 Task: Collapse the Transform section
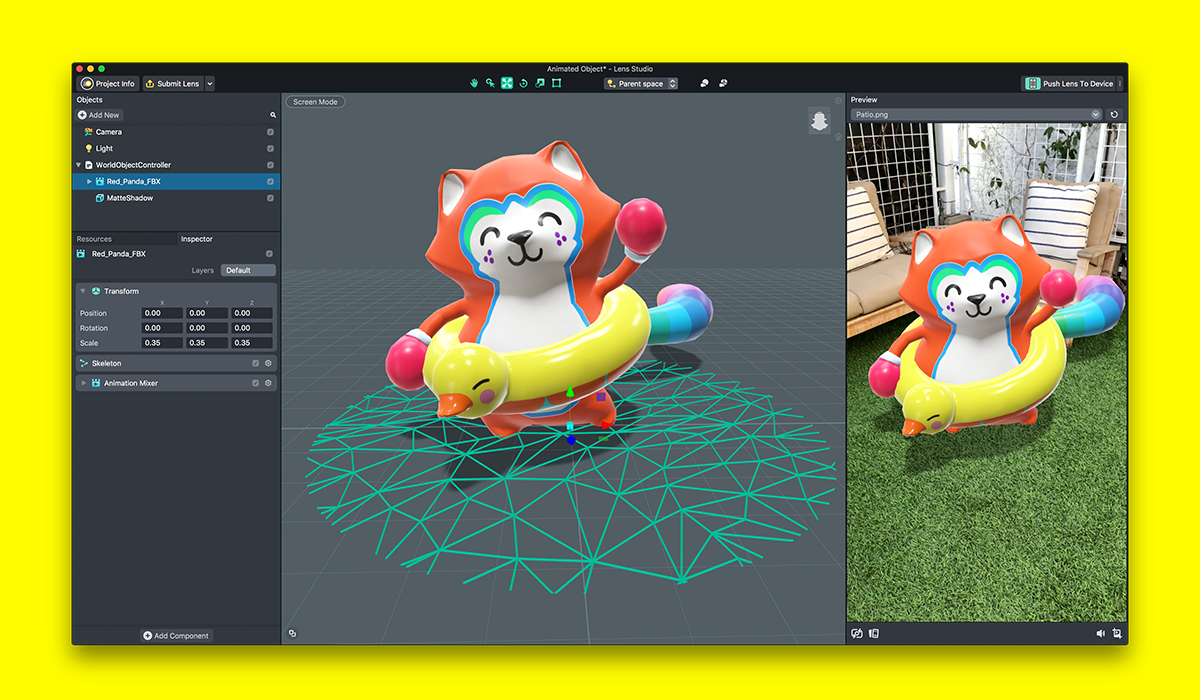(83, 291)
